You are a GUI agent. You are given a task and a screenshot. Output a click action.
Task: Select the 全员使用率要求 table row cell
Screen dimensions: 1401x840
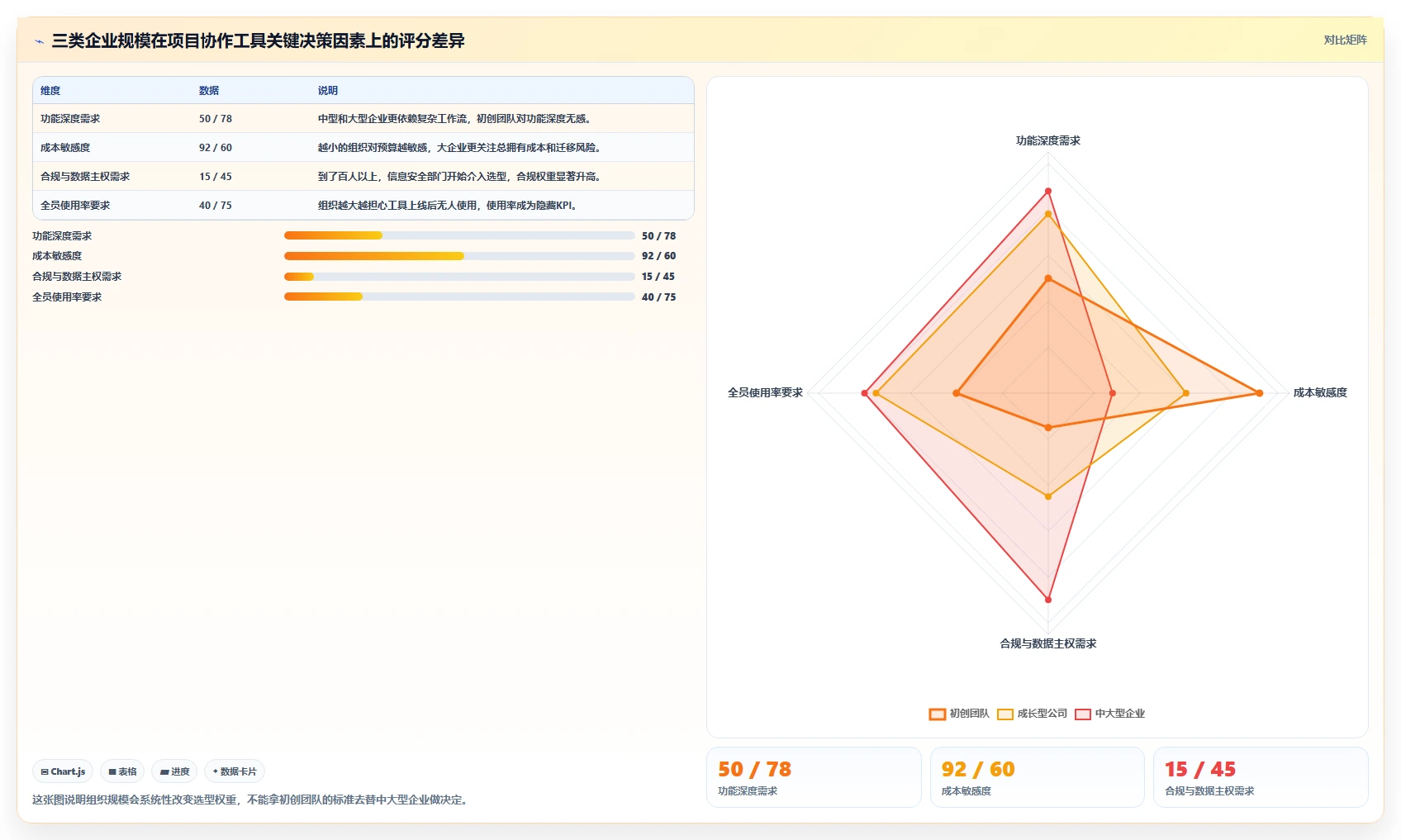pos(75,206)
